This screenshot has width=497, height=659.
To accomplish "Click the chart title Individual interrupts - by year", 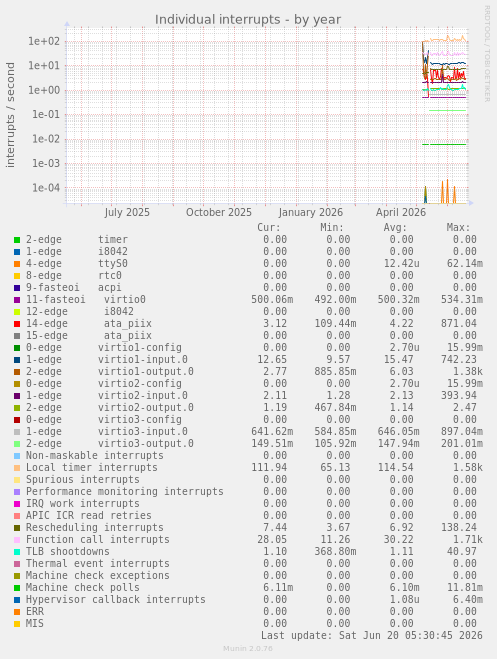I will click(x=248, y=20).
